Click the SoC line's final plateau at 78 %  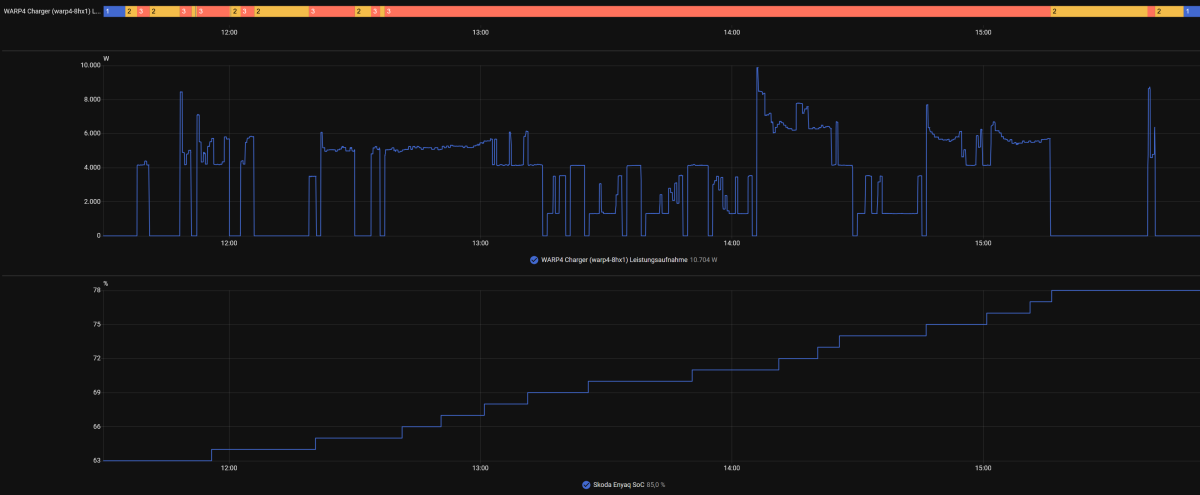click(x=1125, y=290)
